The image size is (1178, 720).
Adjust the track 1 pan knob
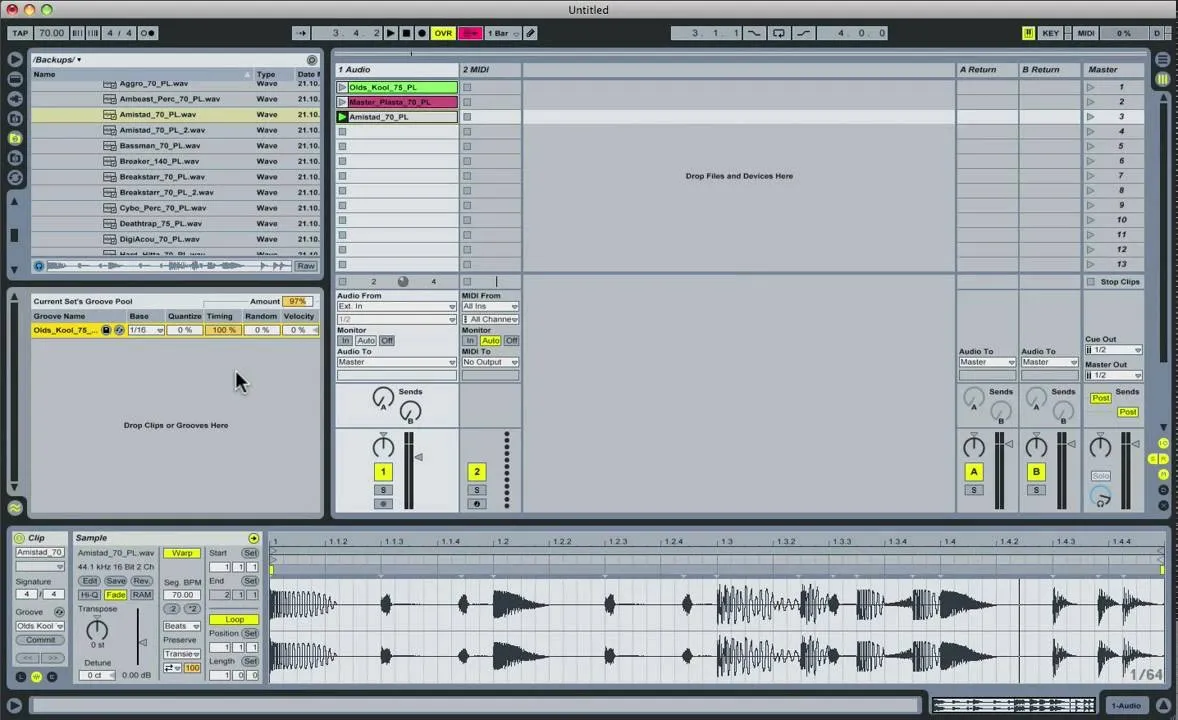[383, 446]
